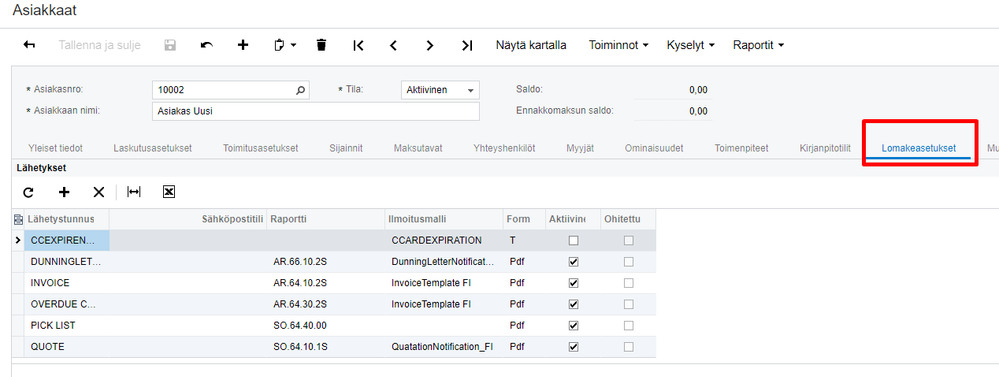Image resolution: width=999 pixels, height=377 pixels.
Task: Open the Tila dropdown
Action: pos(471,90)
